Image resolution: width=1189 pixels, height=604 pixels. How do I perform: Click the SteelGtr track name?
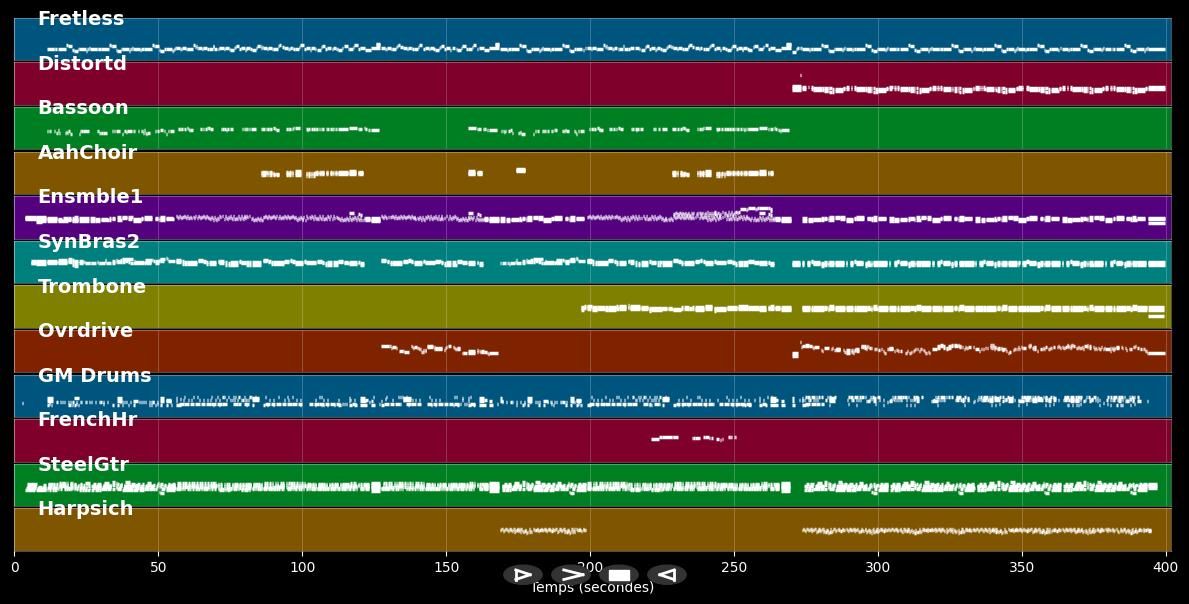coord(83,465)
